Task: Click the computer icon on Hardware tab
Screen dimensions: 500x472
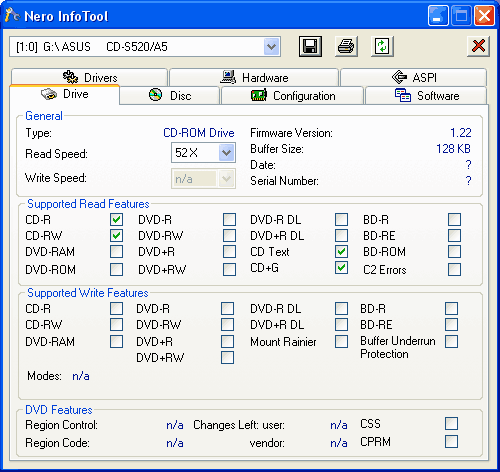Action: [x=228, y=77]
